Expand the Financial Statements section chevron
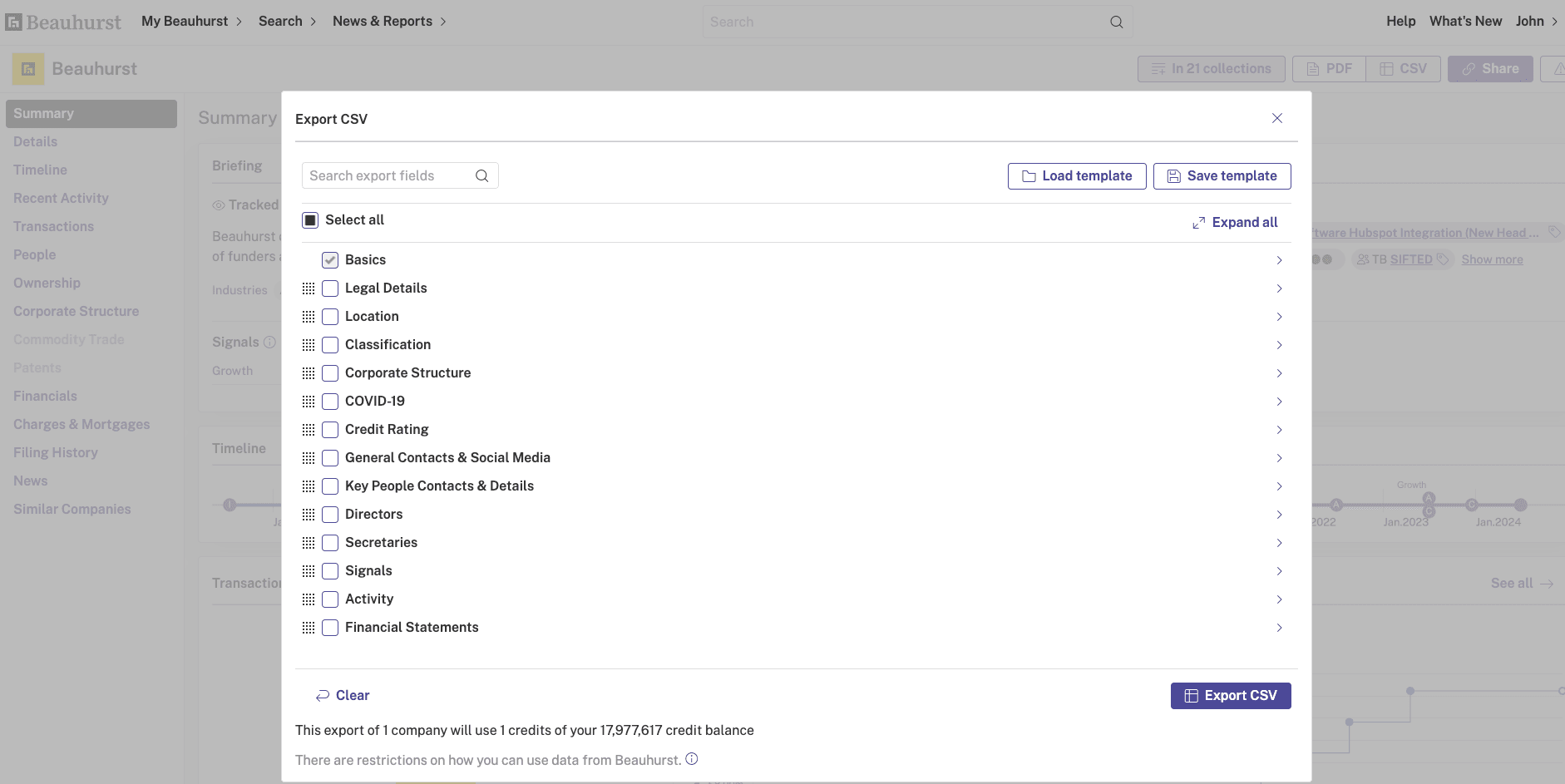 tap(1279, 628)
